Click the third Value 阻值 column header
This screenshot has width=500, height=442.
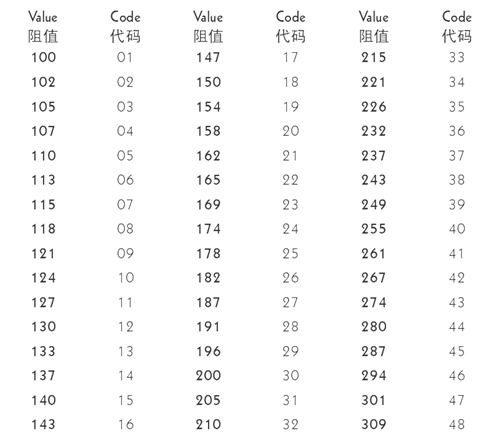tap(374, 27)
